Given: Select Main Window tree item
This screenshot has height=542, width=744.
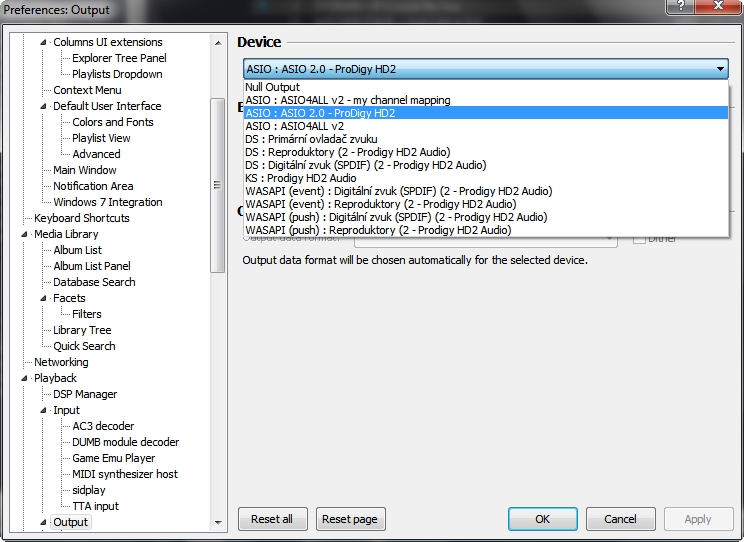Looking at the screenshot, I should [85, 170].
